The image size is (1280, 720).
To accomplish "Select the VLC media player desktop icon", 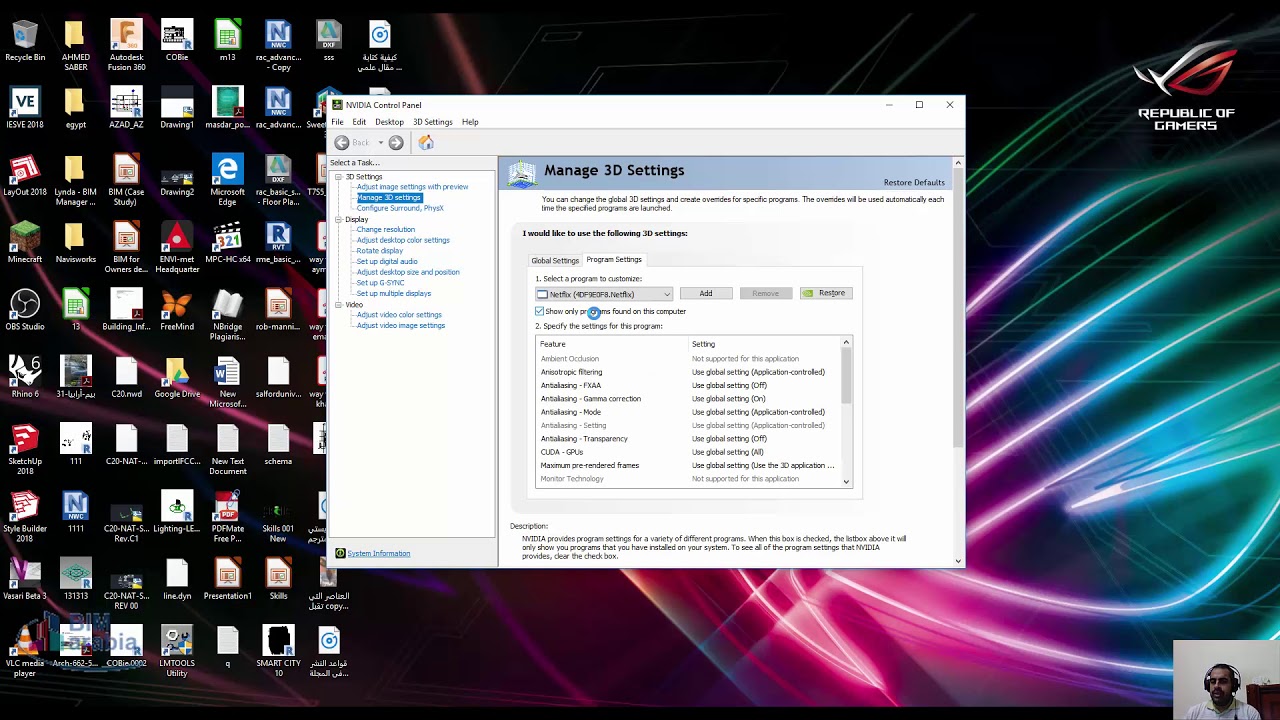I will (x=25, y=651).
